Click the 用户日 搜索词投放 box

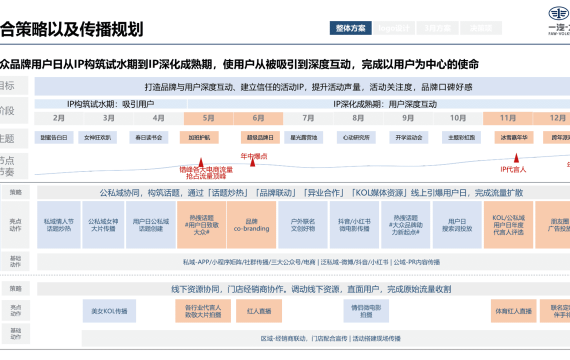[457, 225]
